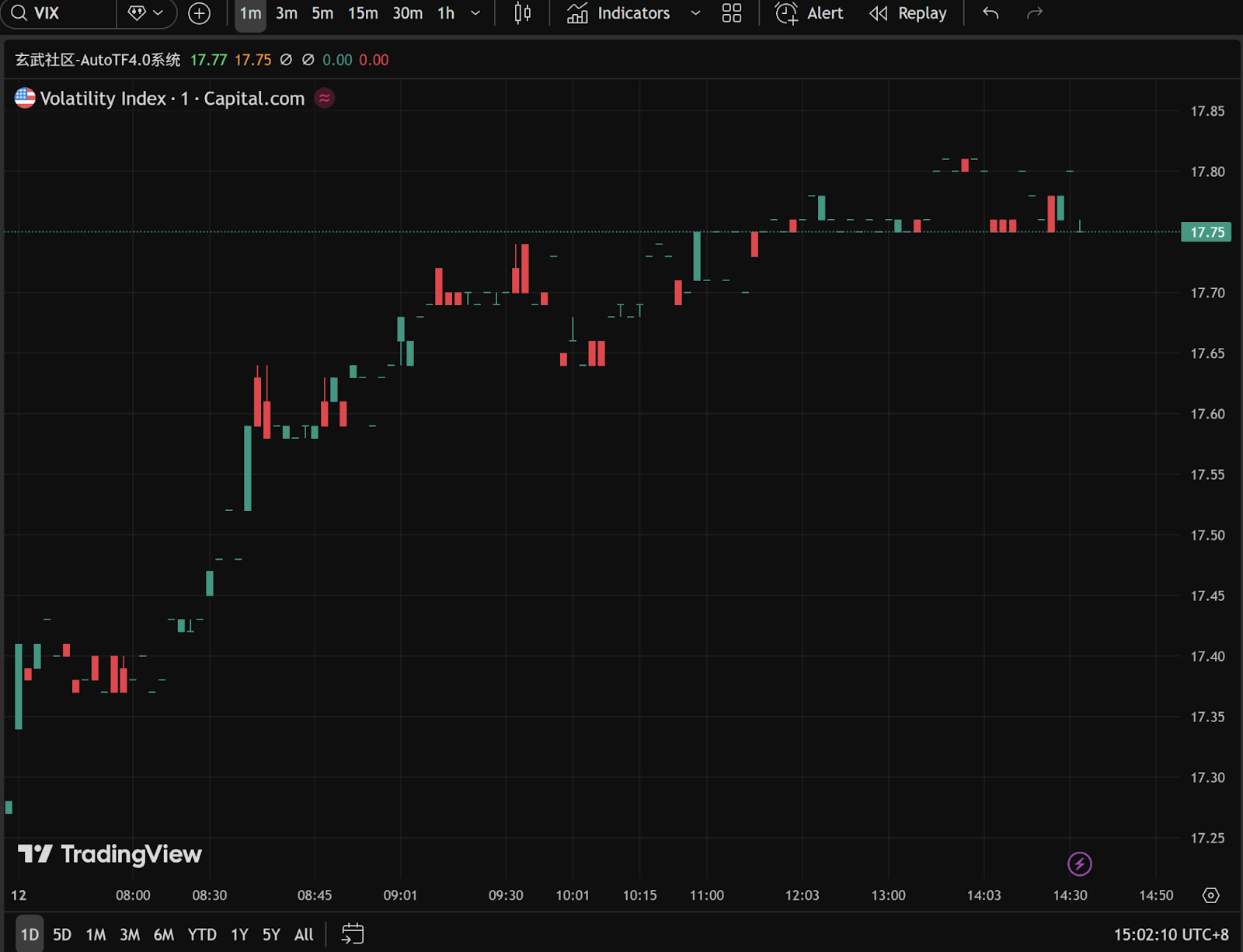The height and width of the screenshot is (952, 1243).
Task: Select the 1h interval button
Action: tap(446, 13)
